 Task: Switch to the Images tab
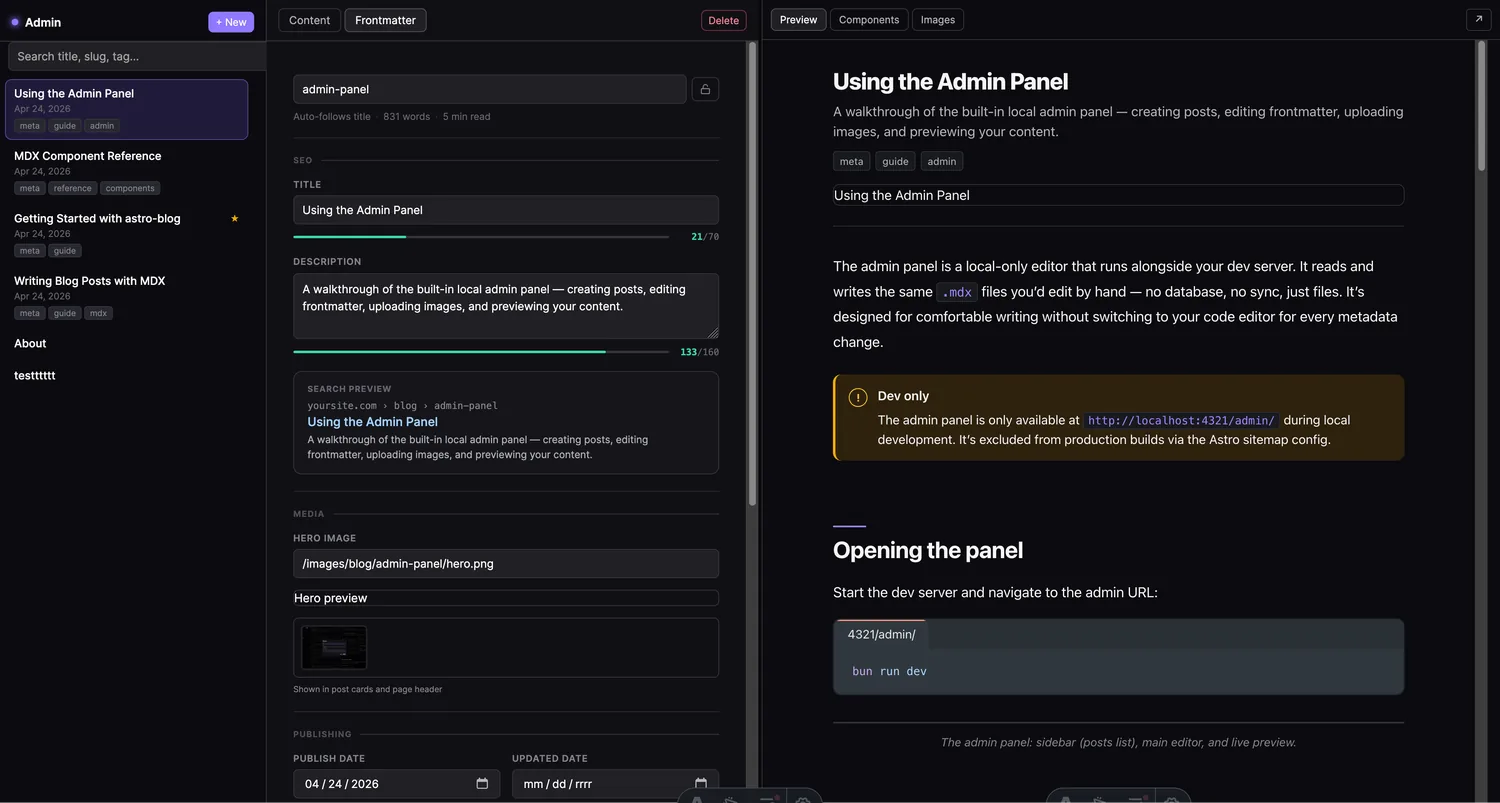coord(937,19)
